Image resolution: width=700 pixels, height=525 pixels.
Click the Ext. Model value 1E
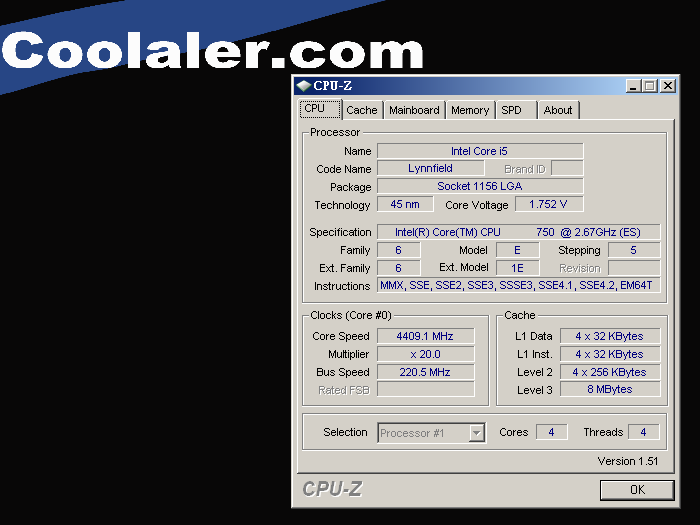(x=517, y=268)
